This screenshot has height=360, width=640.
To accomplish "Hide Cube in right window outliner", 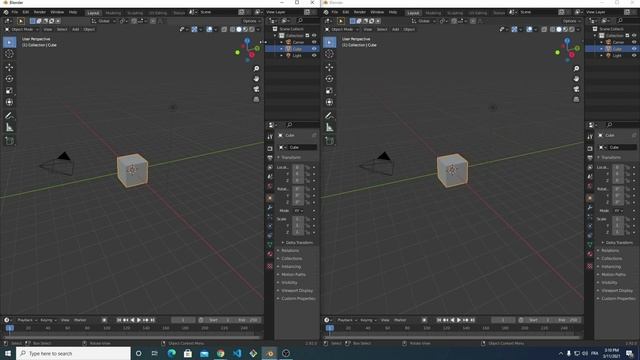I will [x=634, y=49].
